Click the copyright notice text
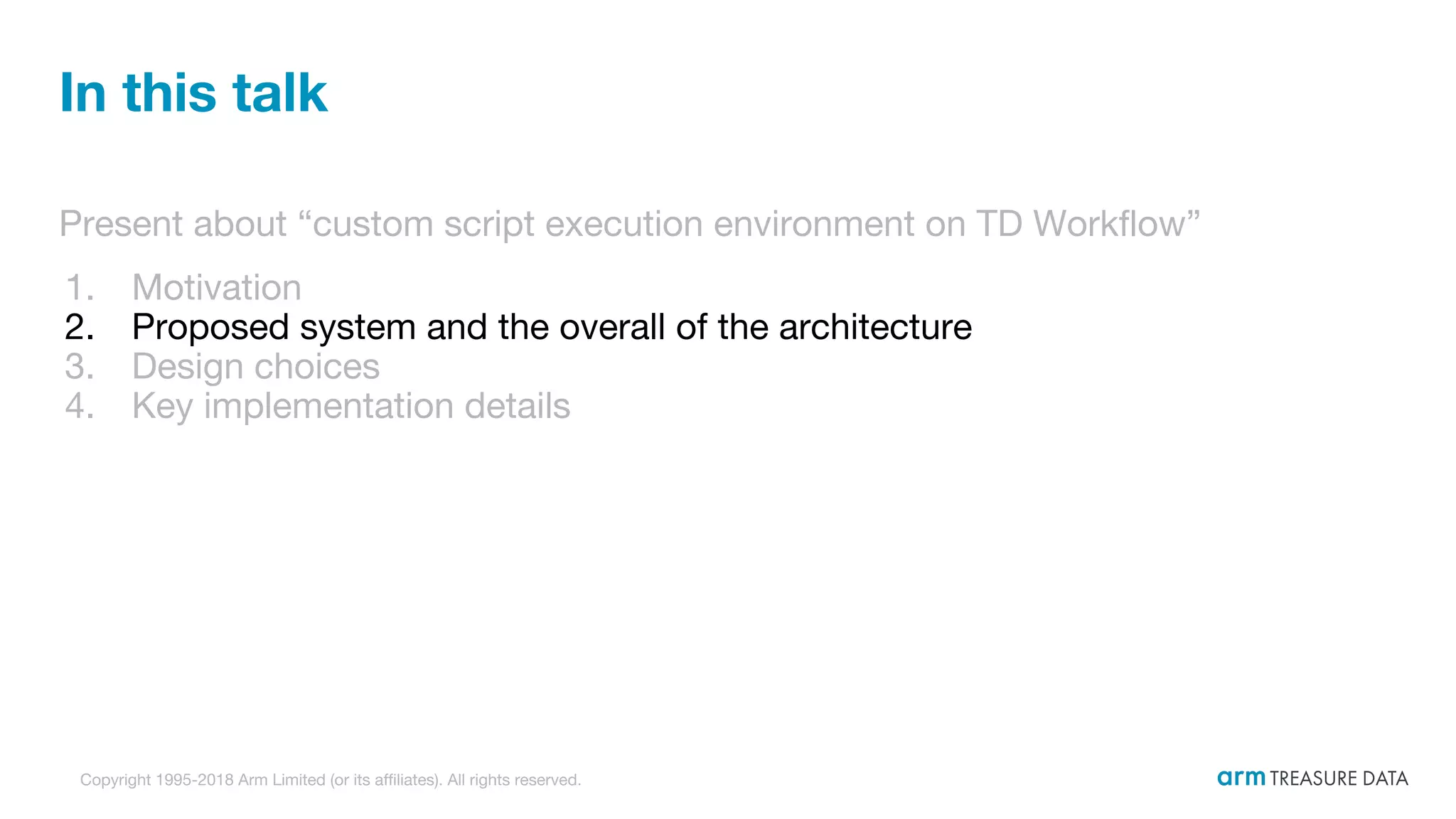 [x=330, y=780]
